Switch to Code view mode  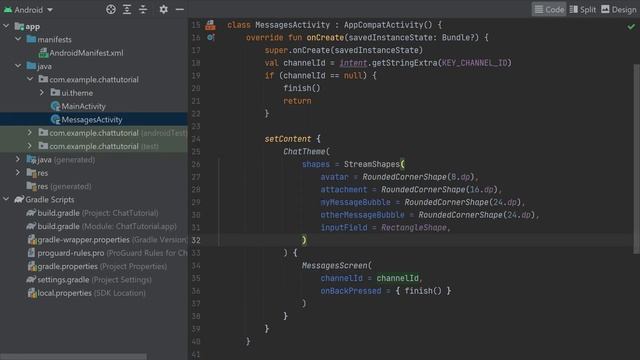pyautogui.click(x=549, y=9)
